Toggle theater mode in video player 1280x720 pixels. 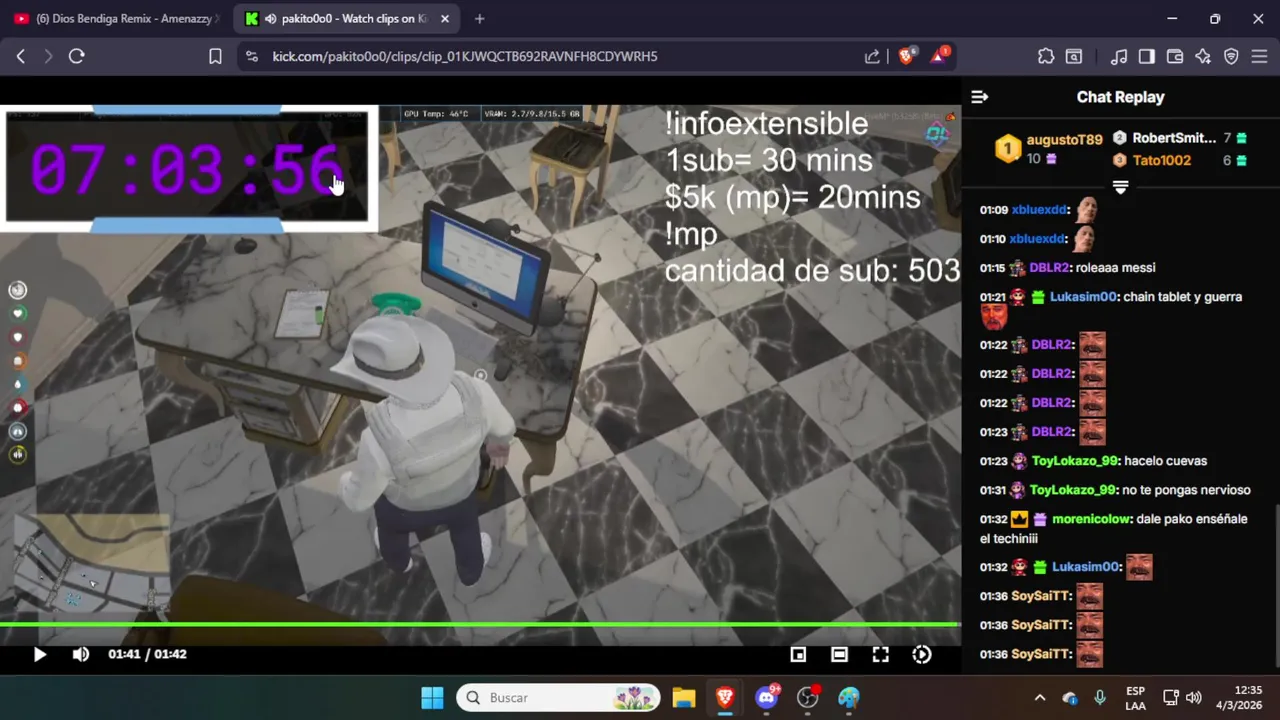click(x=839, y=654)
